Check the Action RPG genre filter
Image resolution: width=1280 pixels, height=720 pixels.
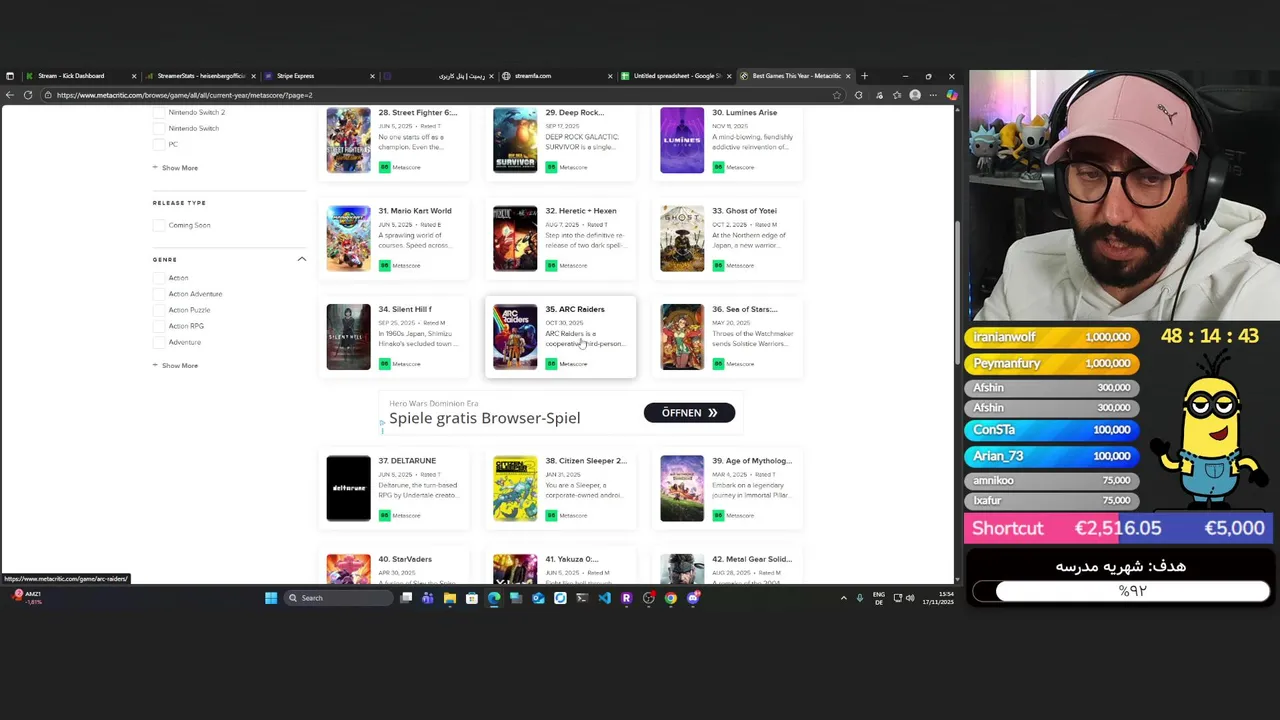159,326
